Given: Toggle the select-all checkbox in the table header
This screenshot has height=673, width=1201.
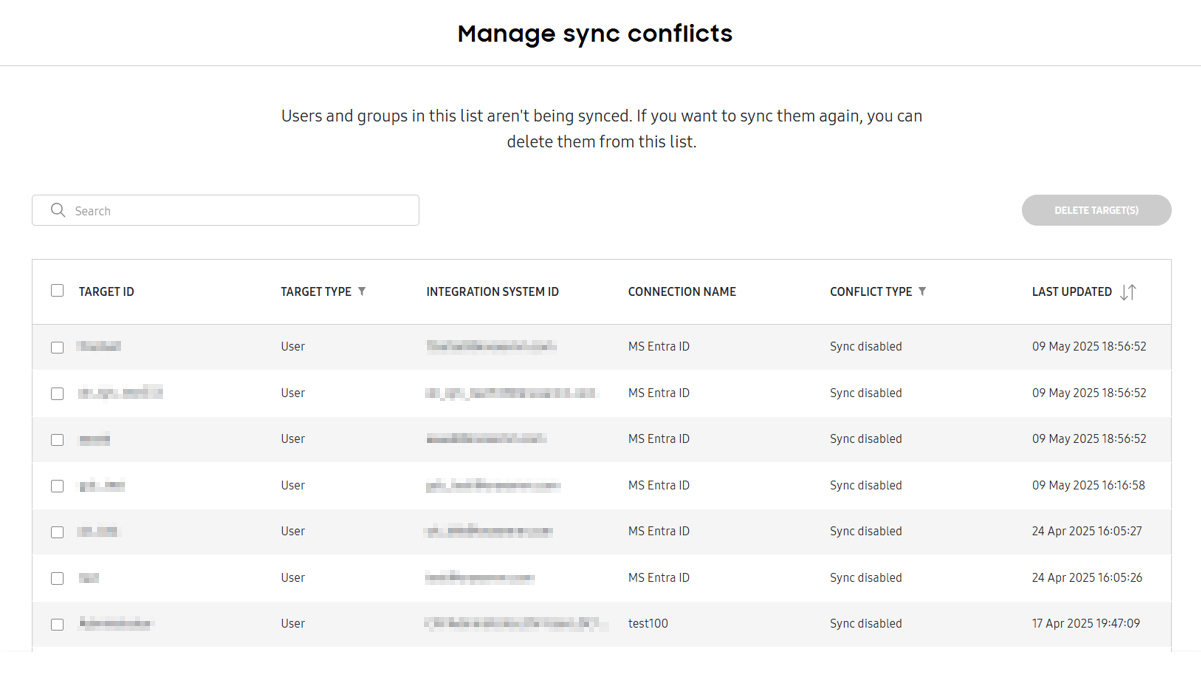Looking at the screenshot, I should [57, 289].
